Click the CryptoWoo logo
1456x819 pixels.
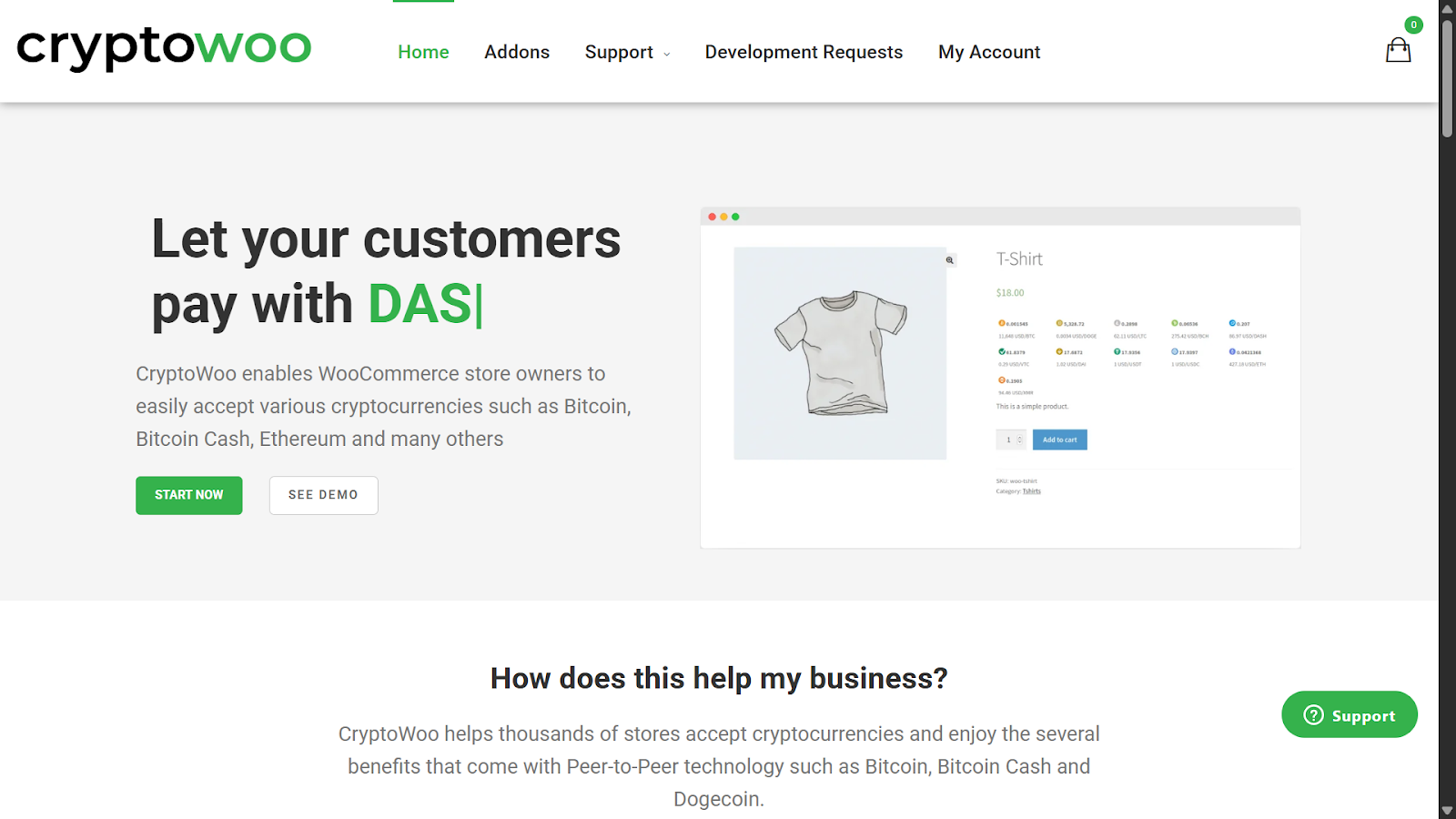coord(164,49)
